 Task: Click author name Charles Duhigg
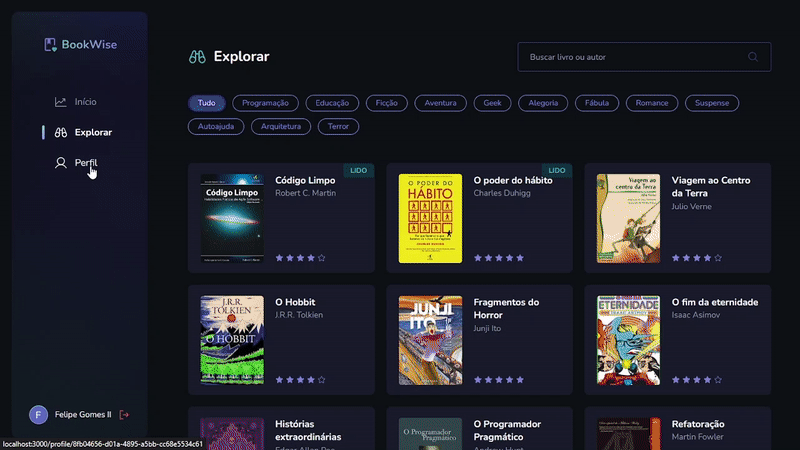coord(502,193)
